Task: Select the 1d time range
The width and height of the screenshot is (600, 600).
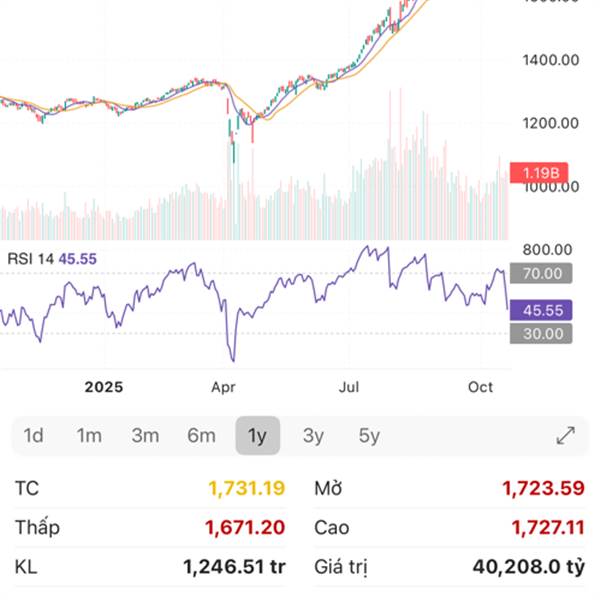Action: [34, 435]
